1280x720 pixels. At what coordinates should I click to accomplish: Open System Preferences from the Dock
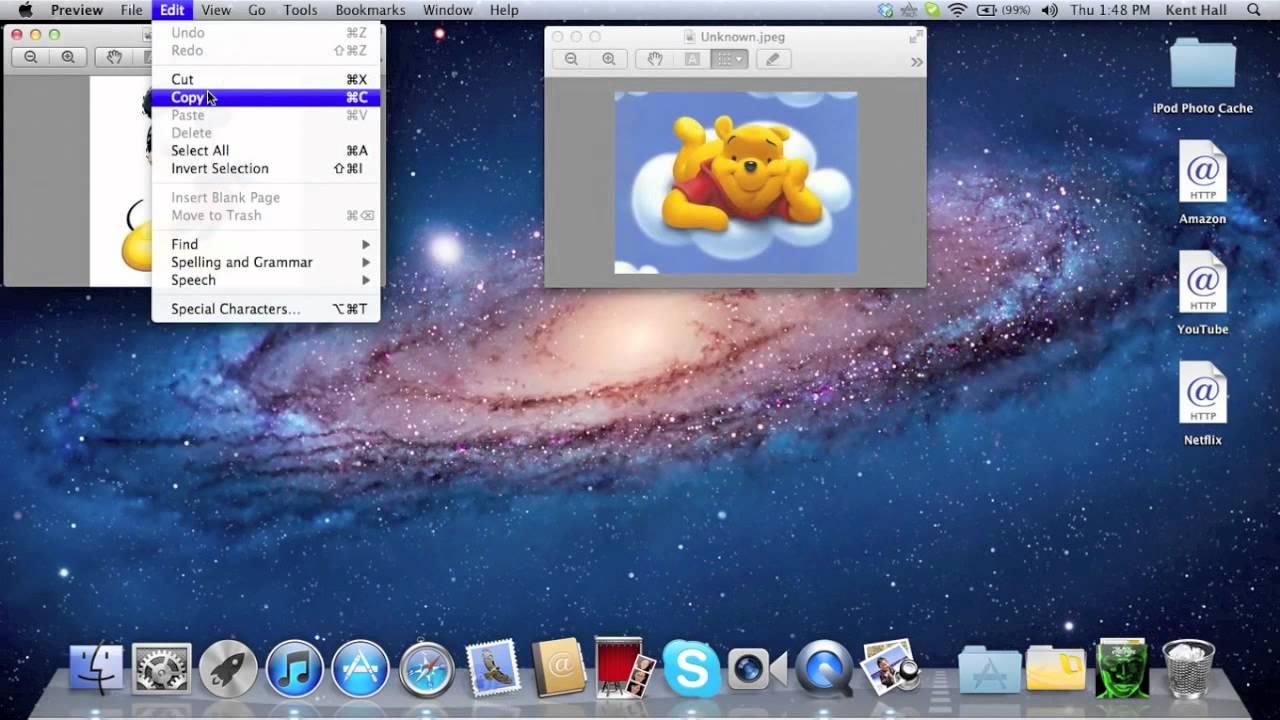(x=161, y=669)
